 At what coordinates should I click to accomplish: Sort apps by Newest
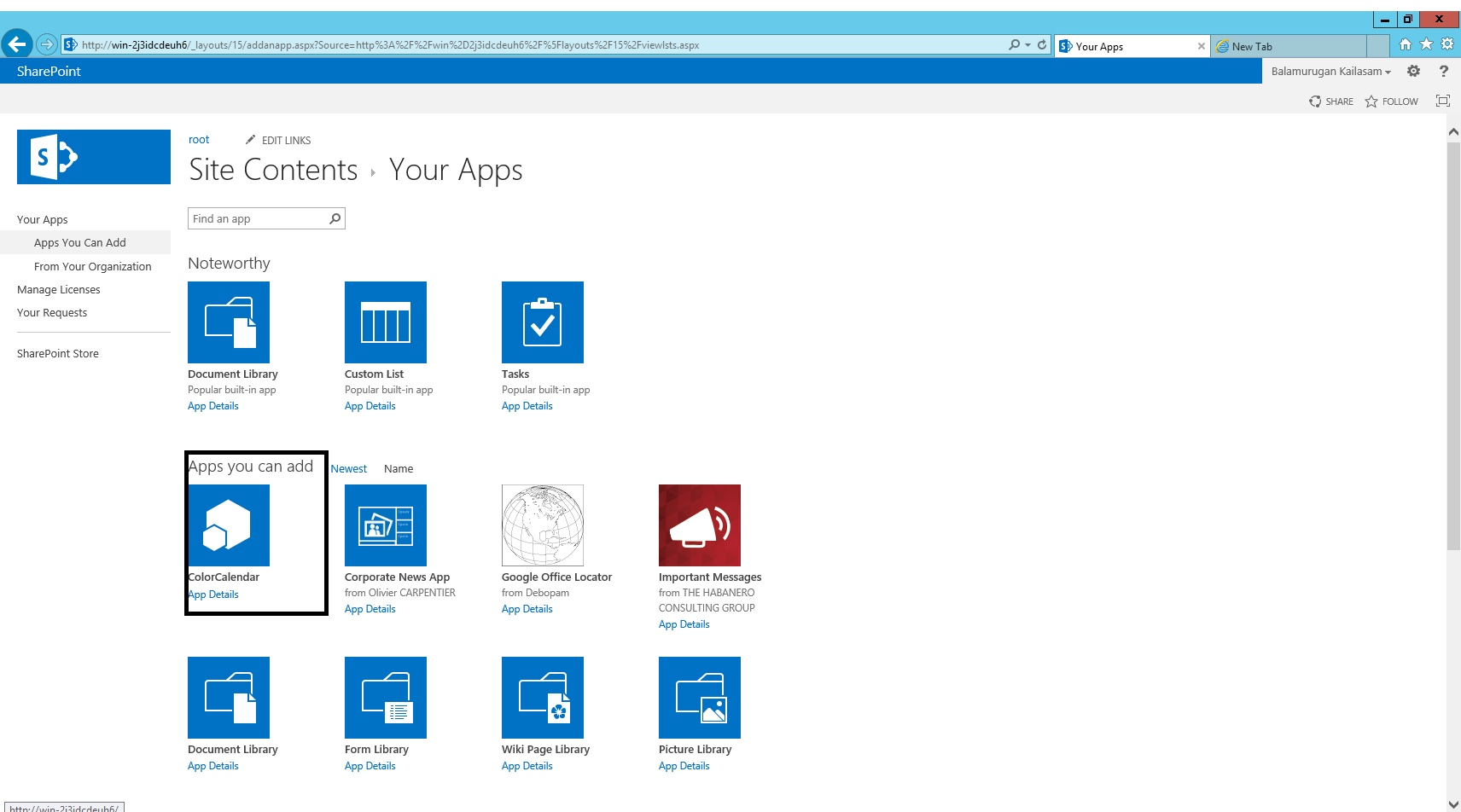(x=349, y=469)
